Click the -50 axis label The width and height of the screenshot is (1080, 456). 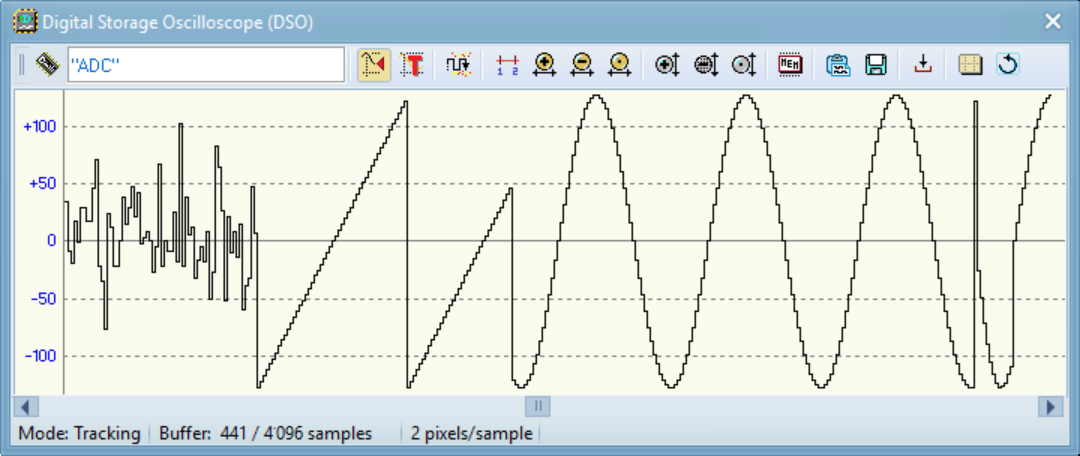(x=43, y=298)
